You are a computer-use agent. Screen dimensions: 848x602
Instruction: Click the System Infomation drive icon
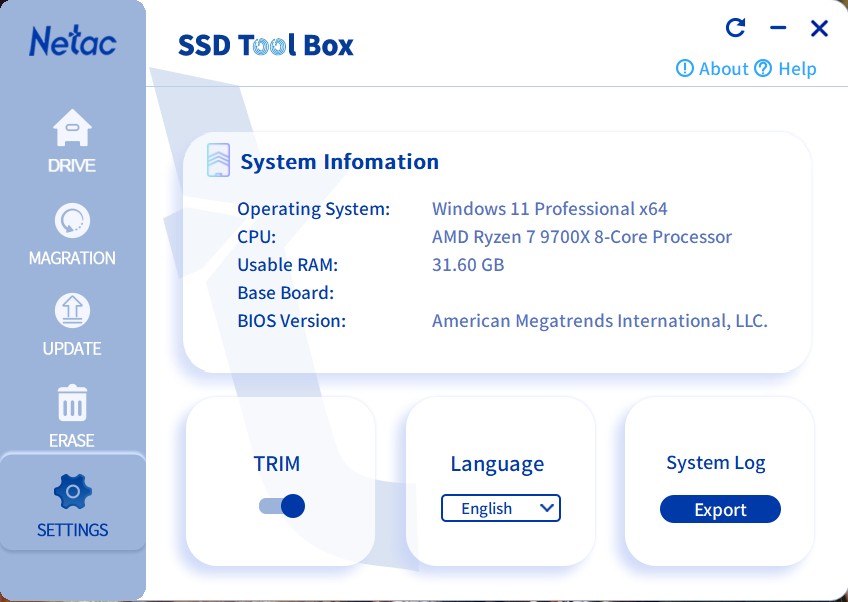(x=218, y=160)
